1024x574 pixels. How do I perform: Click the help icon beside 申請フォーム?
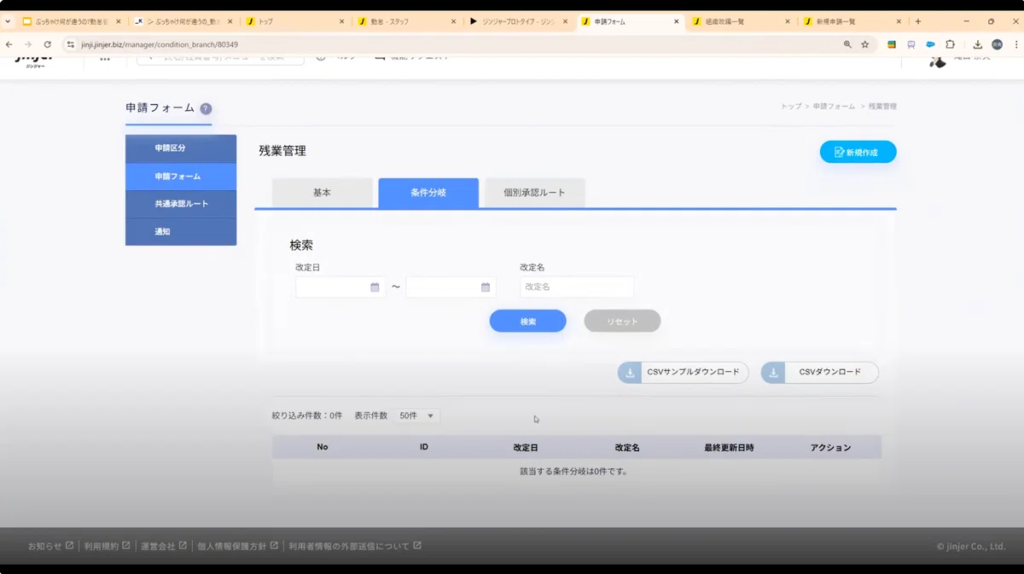206,108
